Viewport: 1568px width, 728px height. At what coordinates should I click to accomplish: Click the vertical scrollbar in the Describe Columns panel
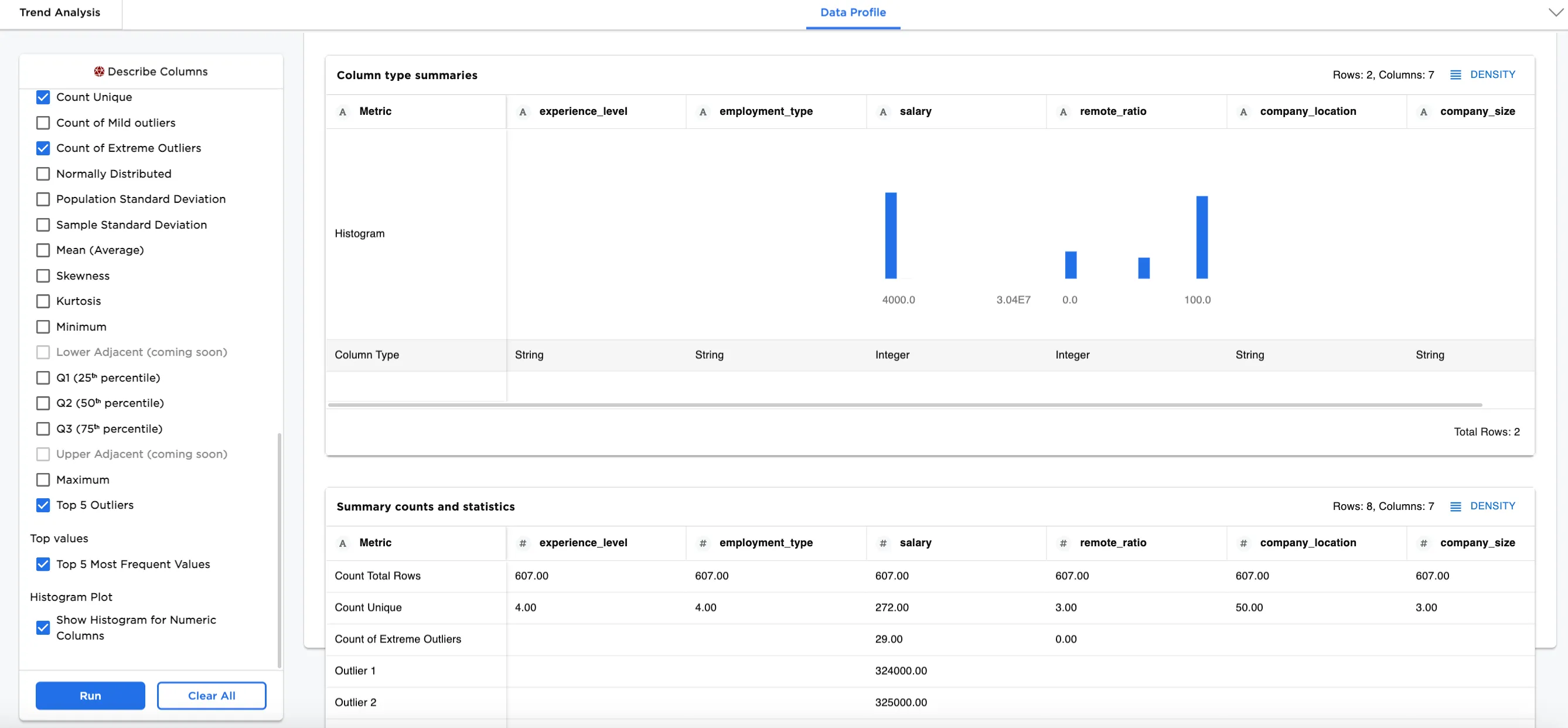coord(280,548)
